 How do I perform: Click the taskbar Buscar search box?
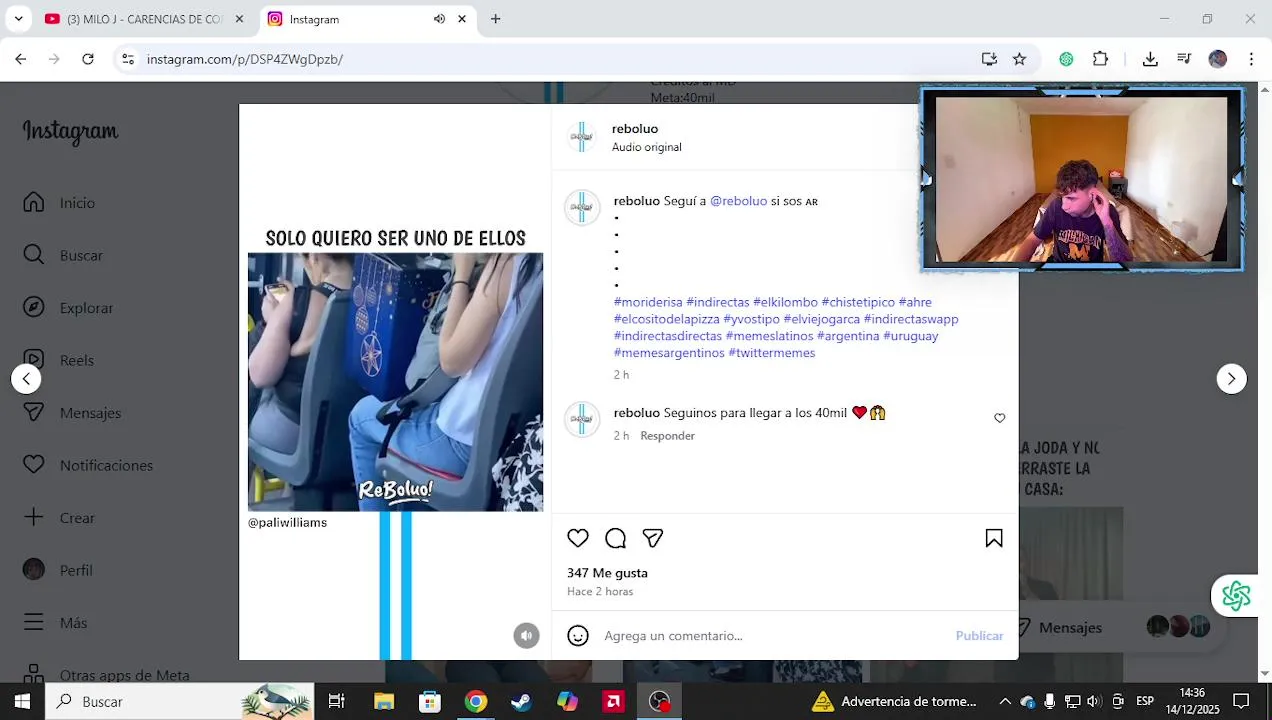(x=180, y=701)
